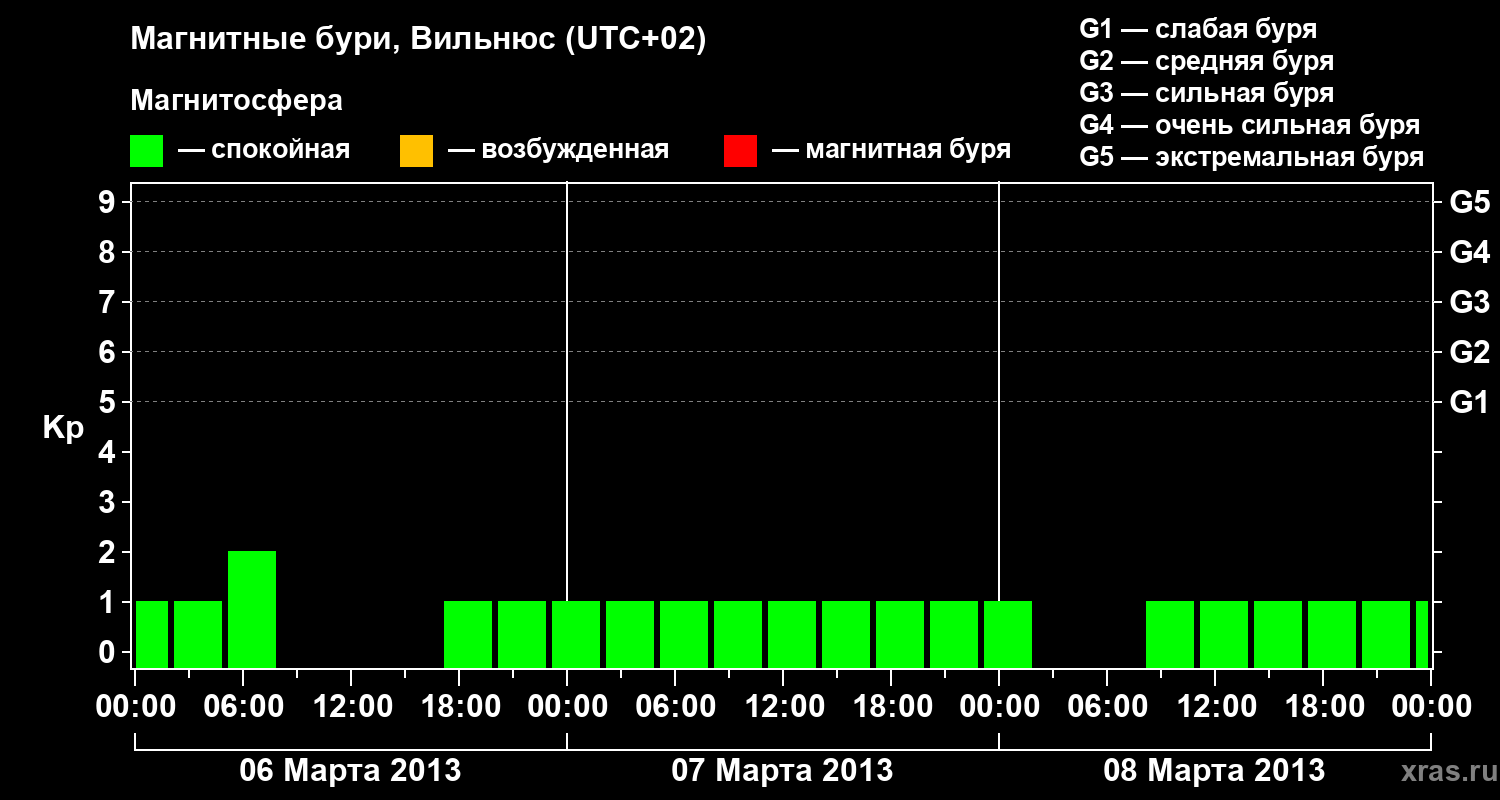The height and width of the screenshot is (800, 1500).
Task: Click the 'G5 — экстремальная буря' legend line
Action: click(x=1251, y=157)
